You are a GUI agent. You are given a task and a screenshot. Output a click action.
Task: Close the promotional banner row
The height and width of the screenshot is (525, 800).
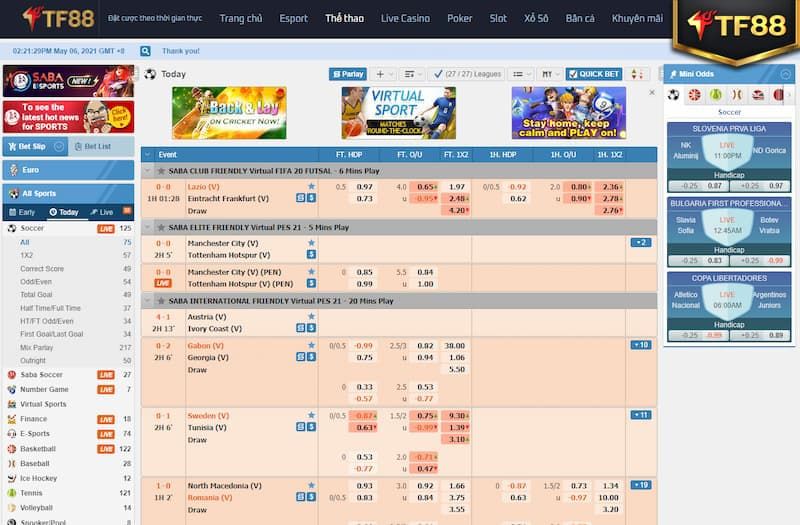click(x=652, y=92)
